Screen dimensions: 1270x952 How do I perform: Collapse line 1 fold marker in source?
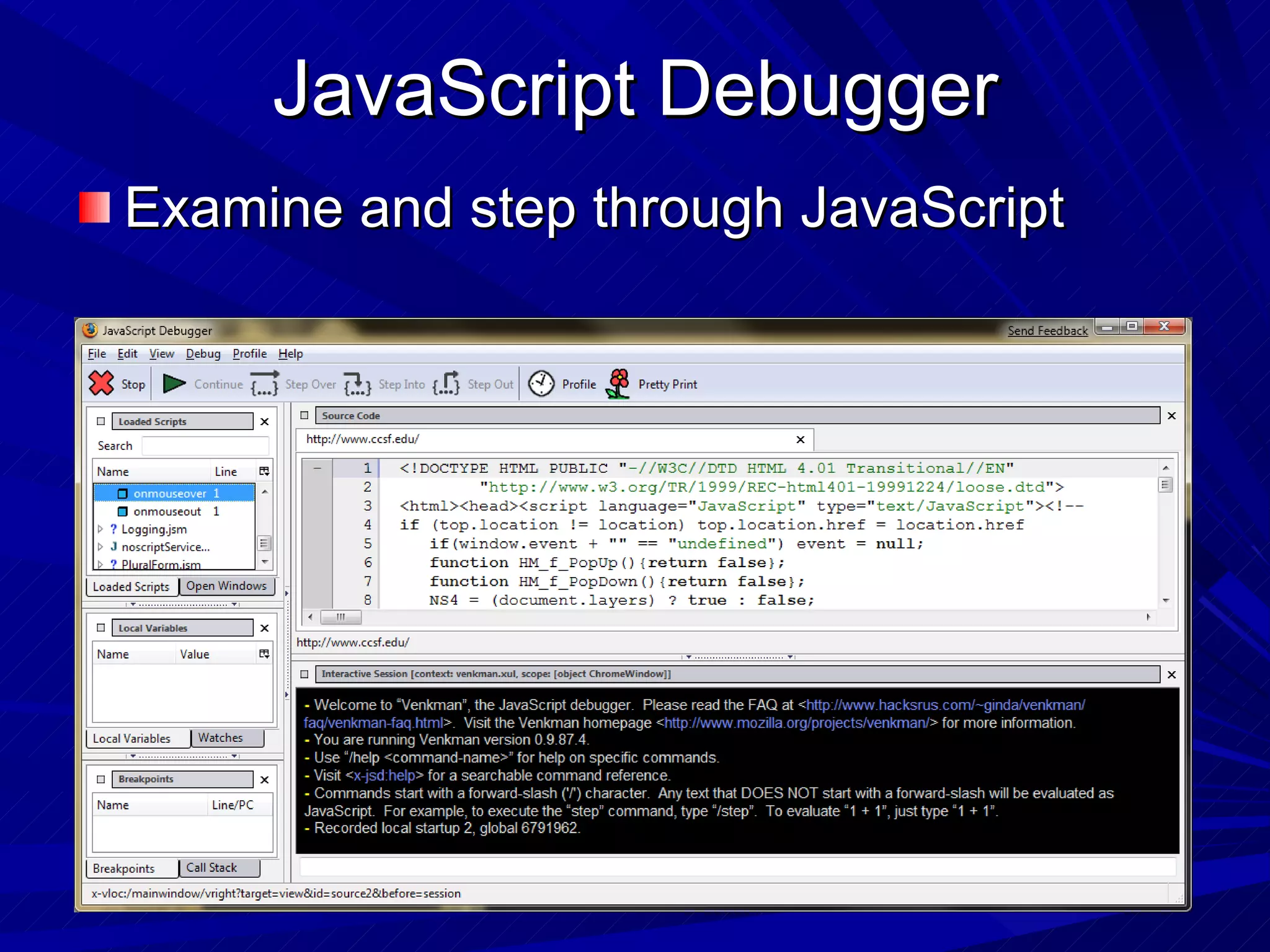click(x=317, y=468)
